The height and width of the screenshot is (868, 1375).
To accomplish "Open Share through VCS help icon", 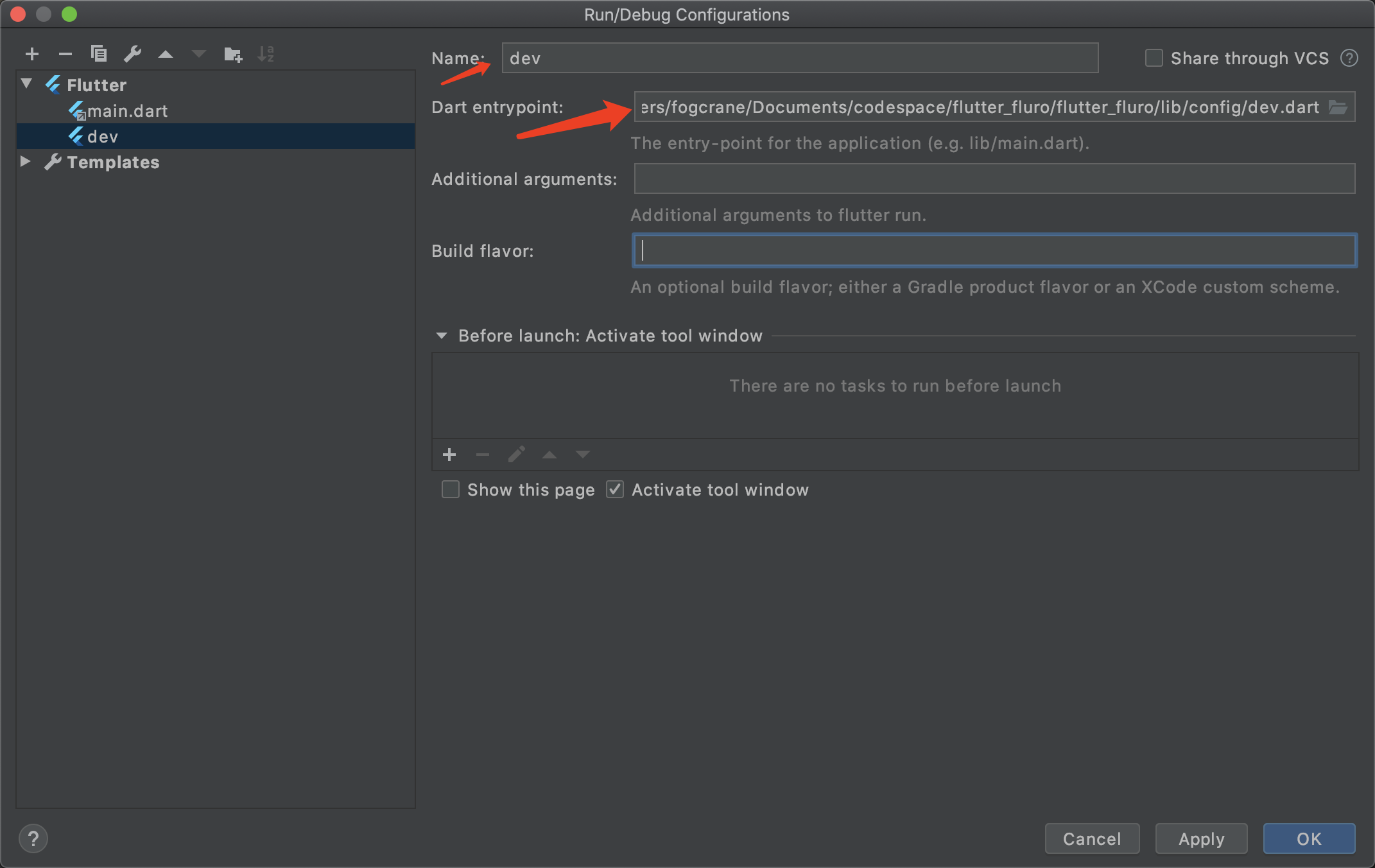I will click(x=1349, y=58).
